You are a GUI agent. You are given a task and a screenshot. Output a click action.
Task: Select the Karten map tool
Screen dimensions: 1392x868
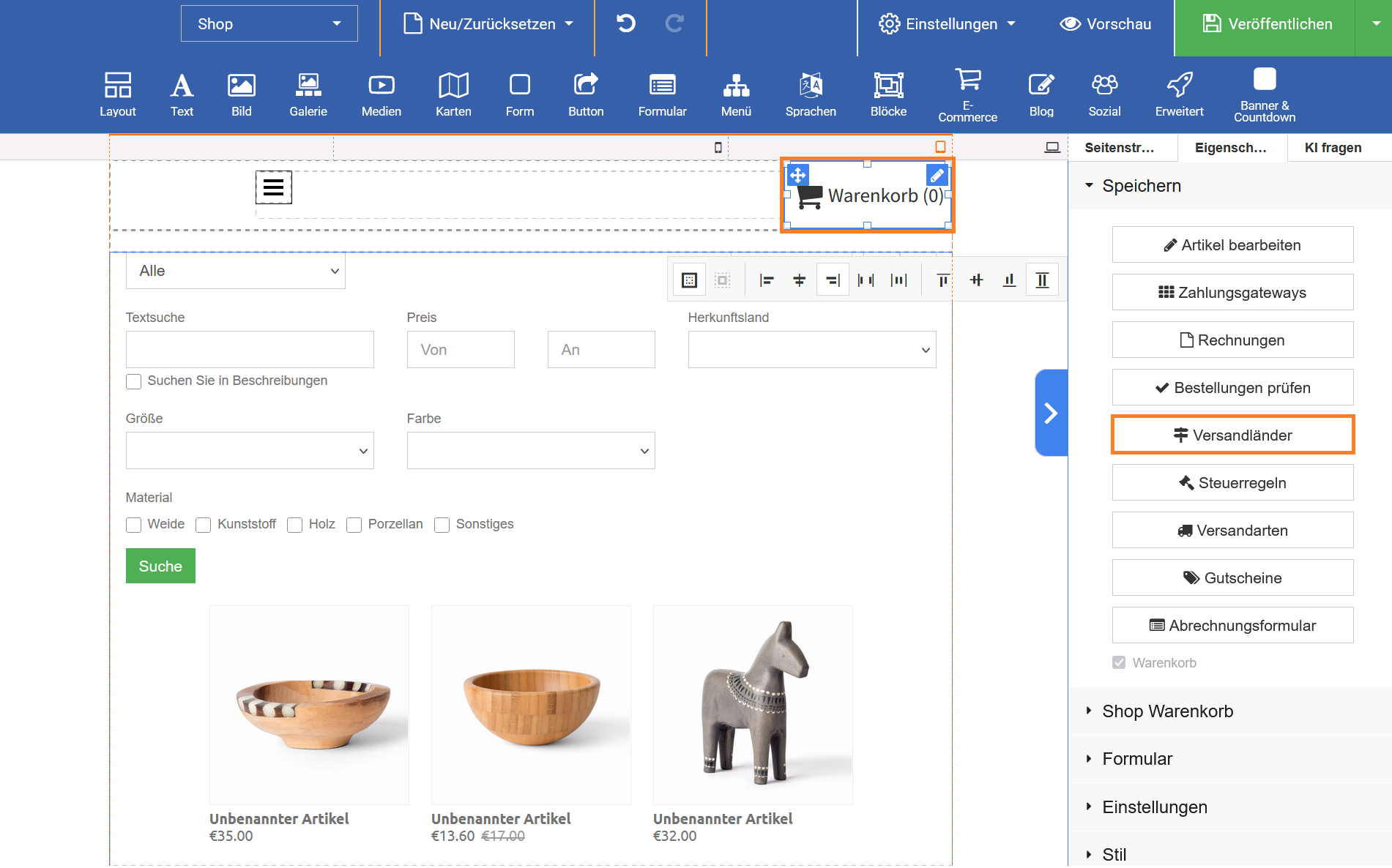point(453,95)
